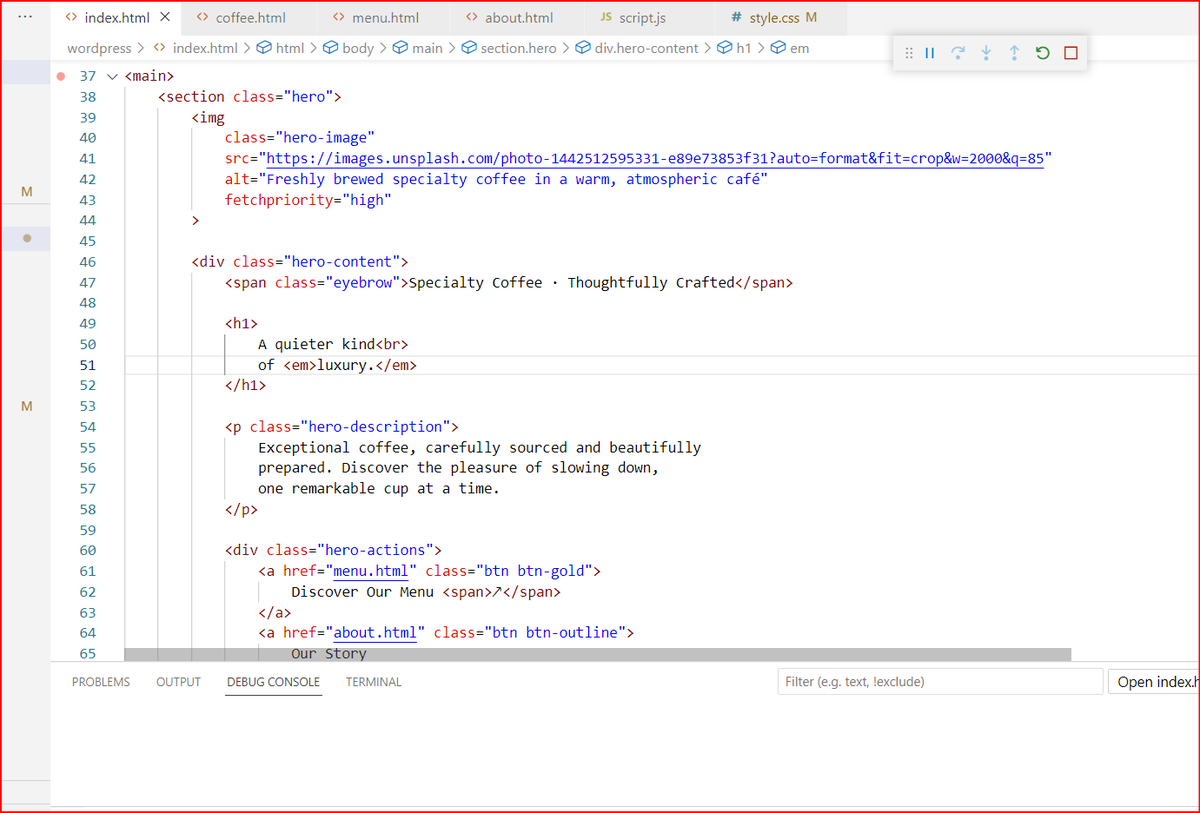The image size is (1200, 813).
Task: Expand the section.hero breadcrumb
Action: (x=509, y=48)
